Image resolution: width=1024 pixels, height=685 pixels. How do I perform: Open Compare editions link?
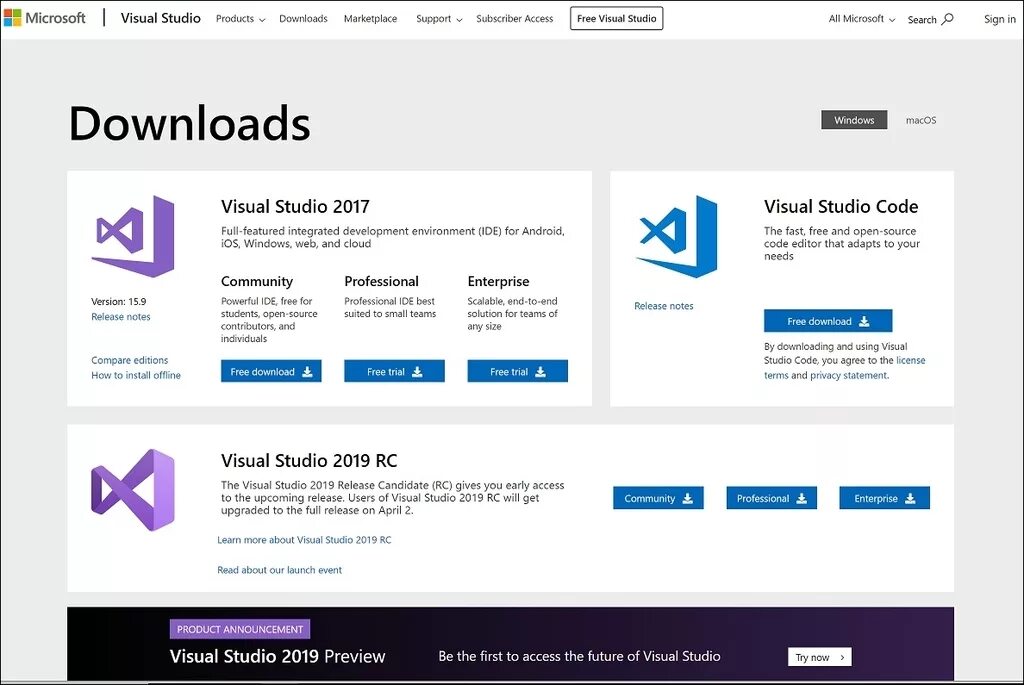tap(129, 360)
